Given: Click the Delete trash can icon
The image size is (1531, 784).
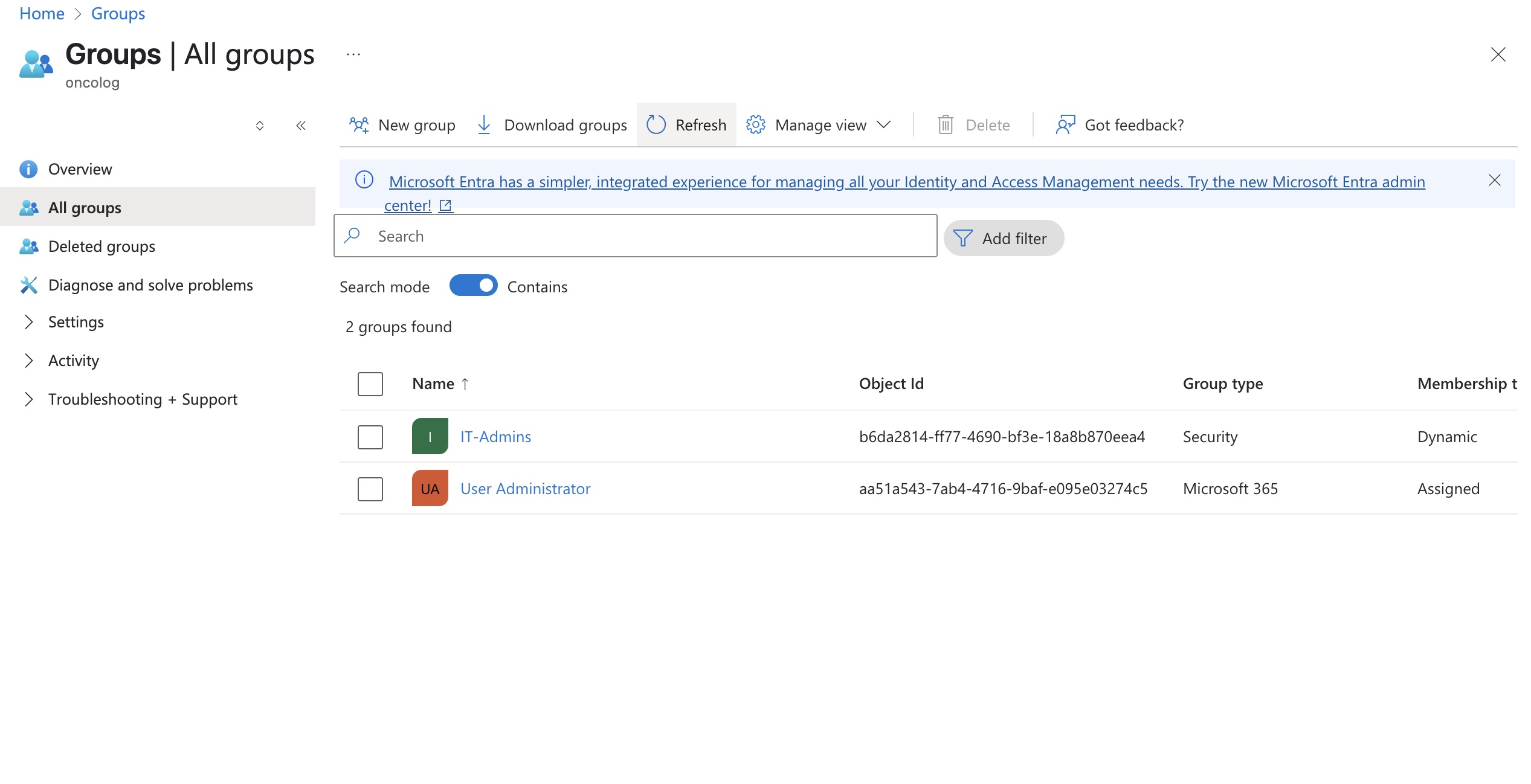Looking at the screenshot, I should tap(946, 125).
